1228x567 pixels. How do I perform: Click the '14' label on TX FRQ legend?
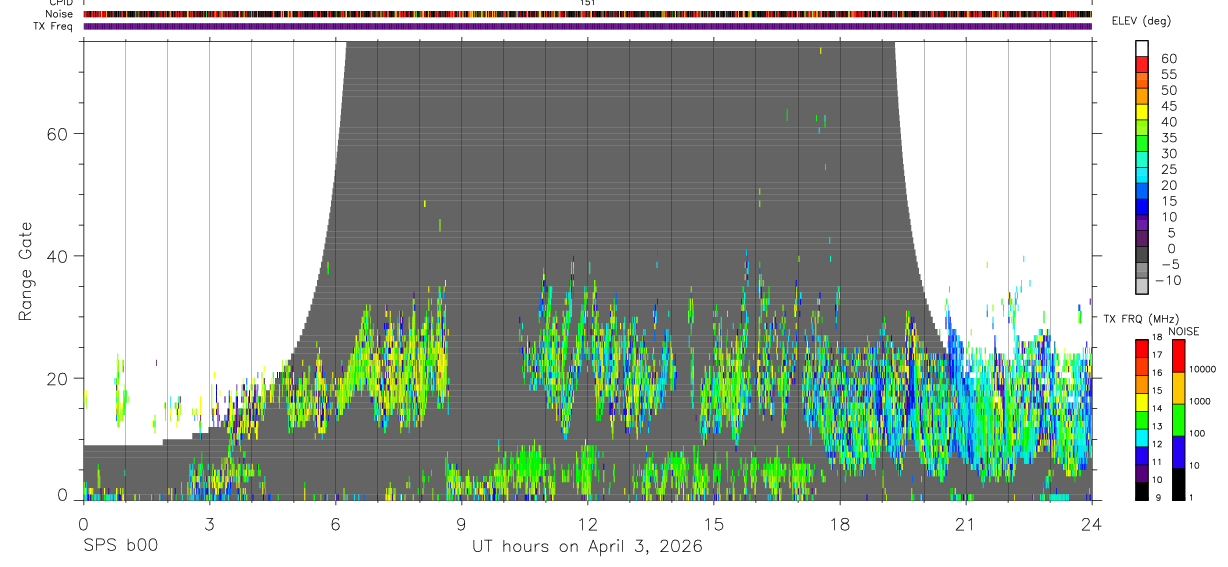(1155, 408)
